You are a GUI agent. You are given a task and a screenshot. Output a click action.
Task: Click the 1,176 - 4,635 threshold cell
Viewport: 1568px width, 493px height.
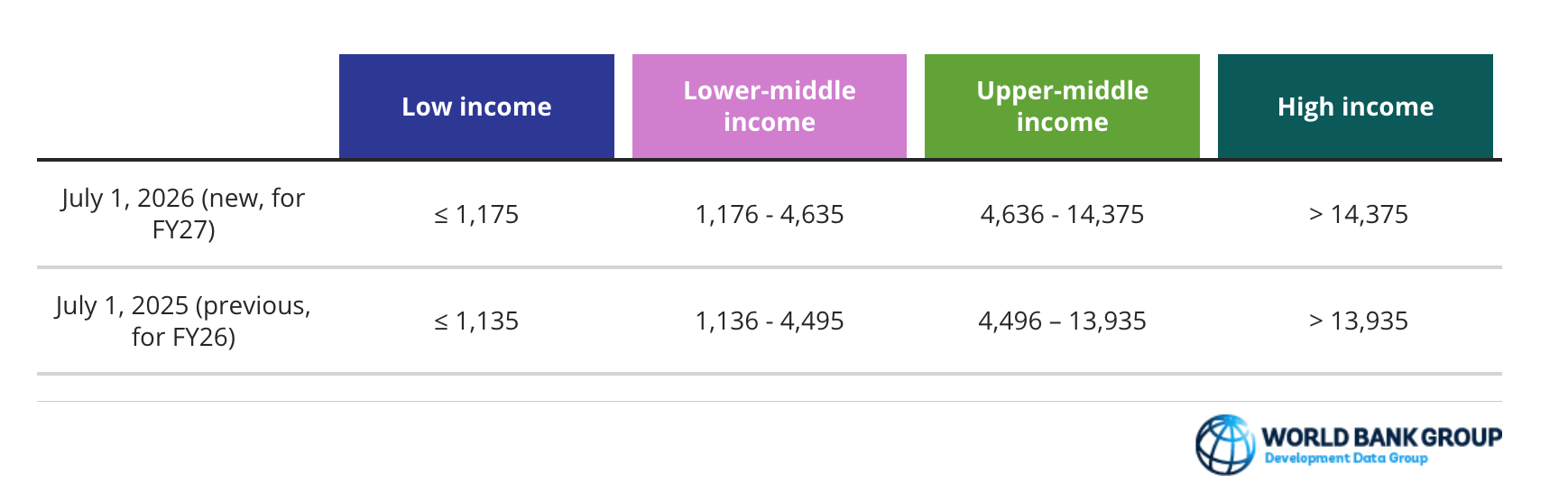pos(770,214)
